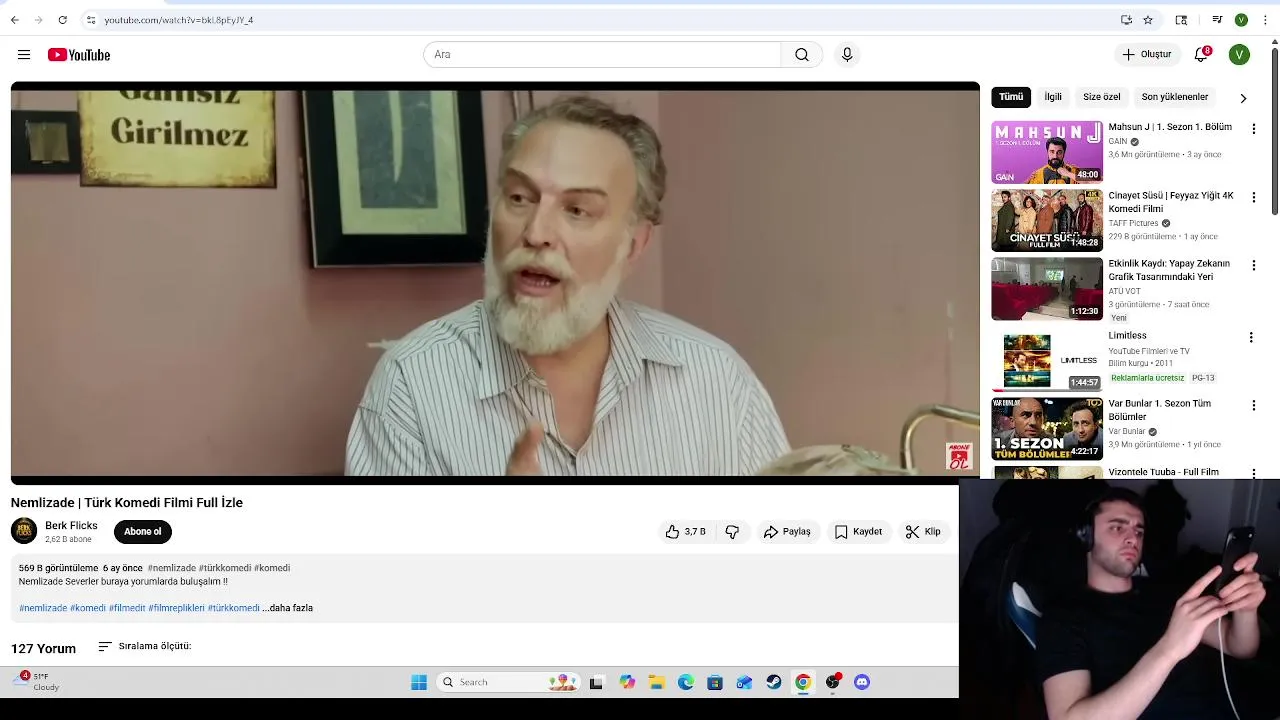
Task: Bookmark this page with the star icon
Action: (x=1148, y=20)
